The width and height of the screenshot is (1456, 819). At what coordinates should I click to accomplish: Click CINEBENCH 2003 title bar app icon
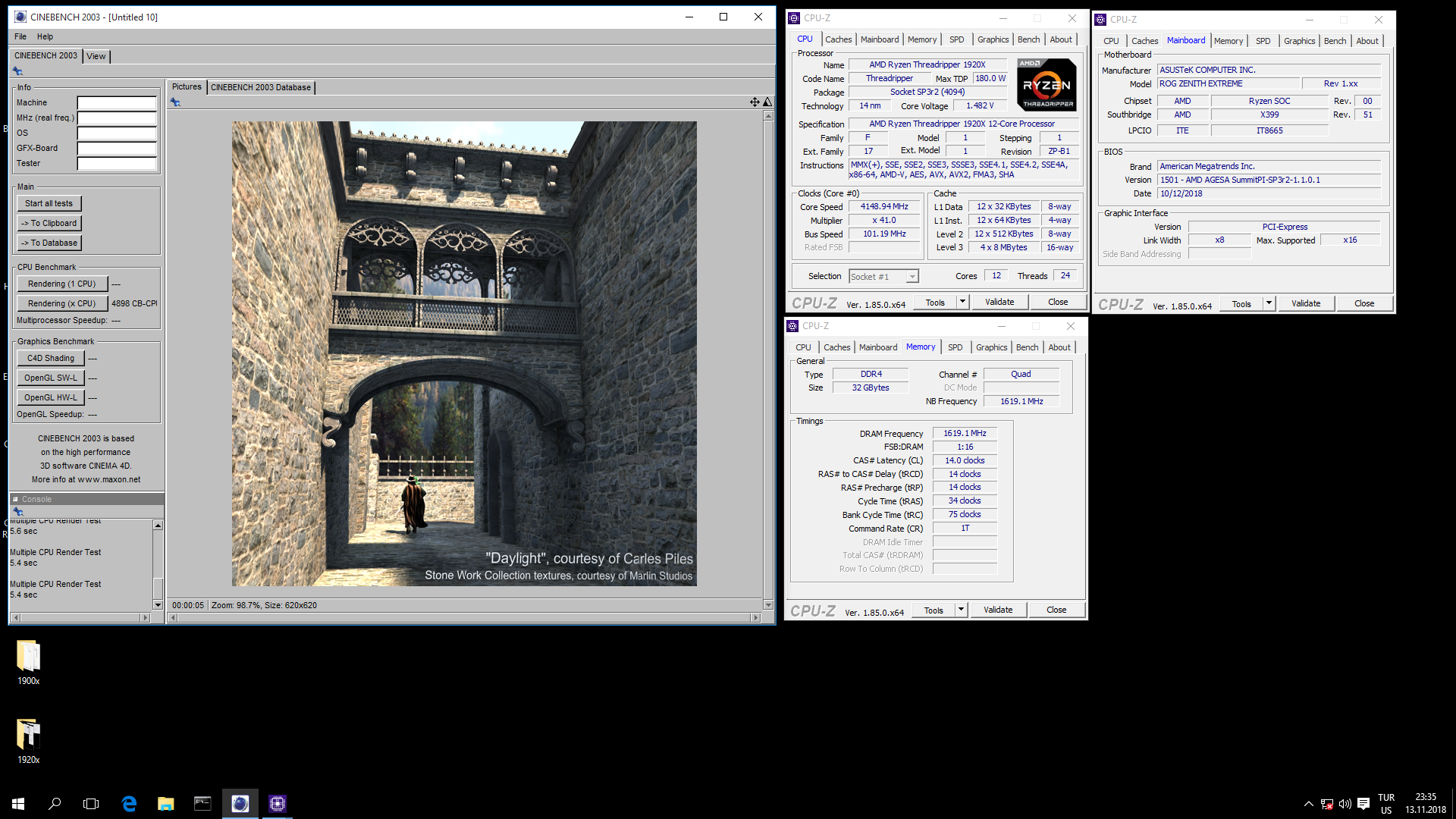(x=20, y=17)
